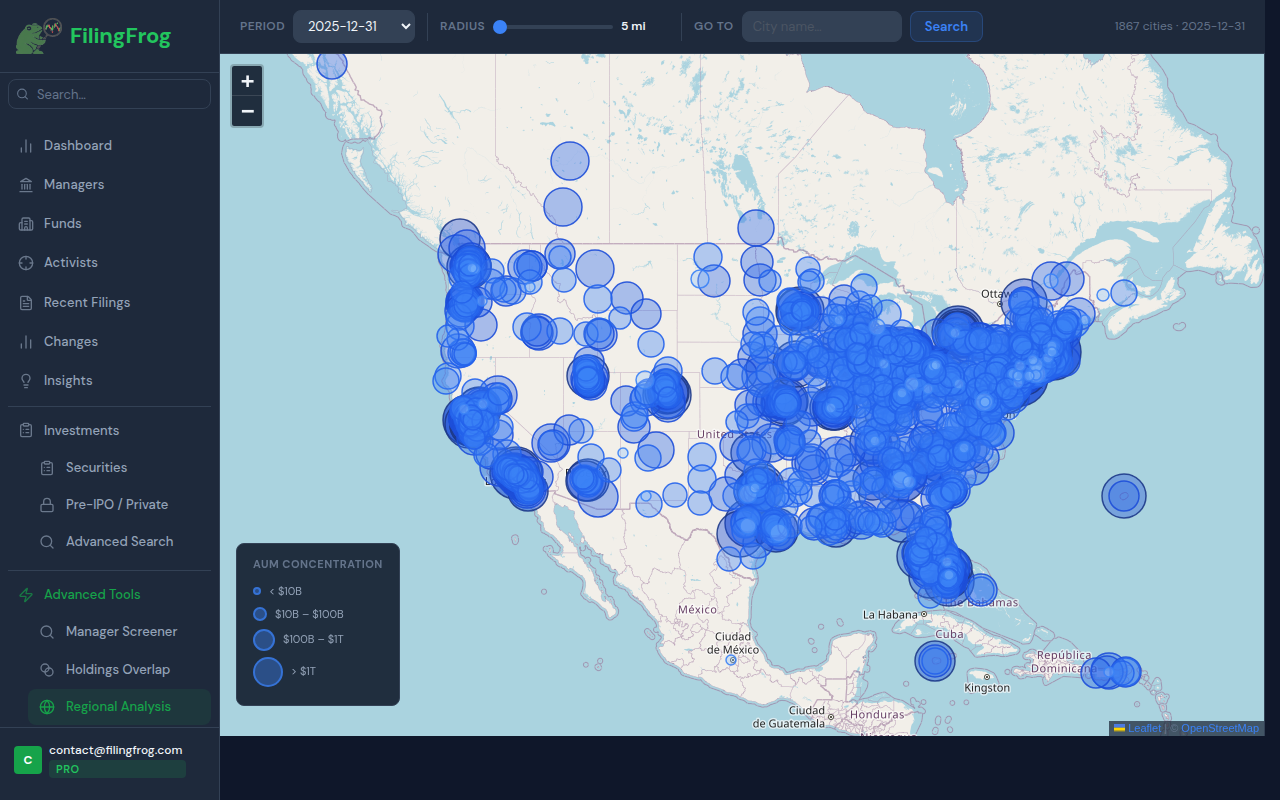Open the OpenStreetMap attribution link
This screenshot has width=1280, height=800.
click(x=1218, y=728)
